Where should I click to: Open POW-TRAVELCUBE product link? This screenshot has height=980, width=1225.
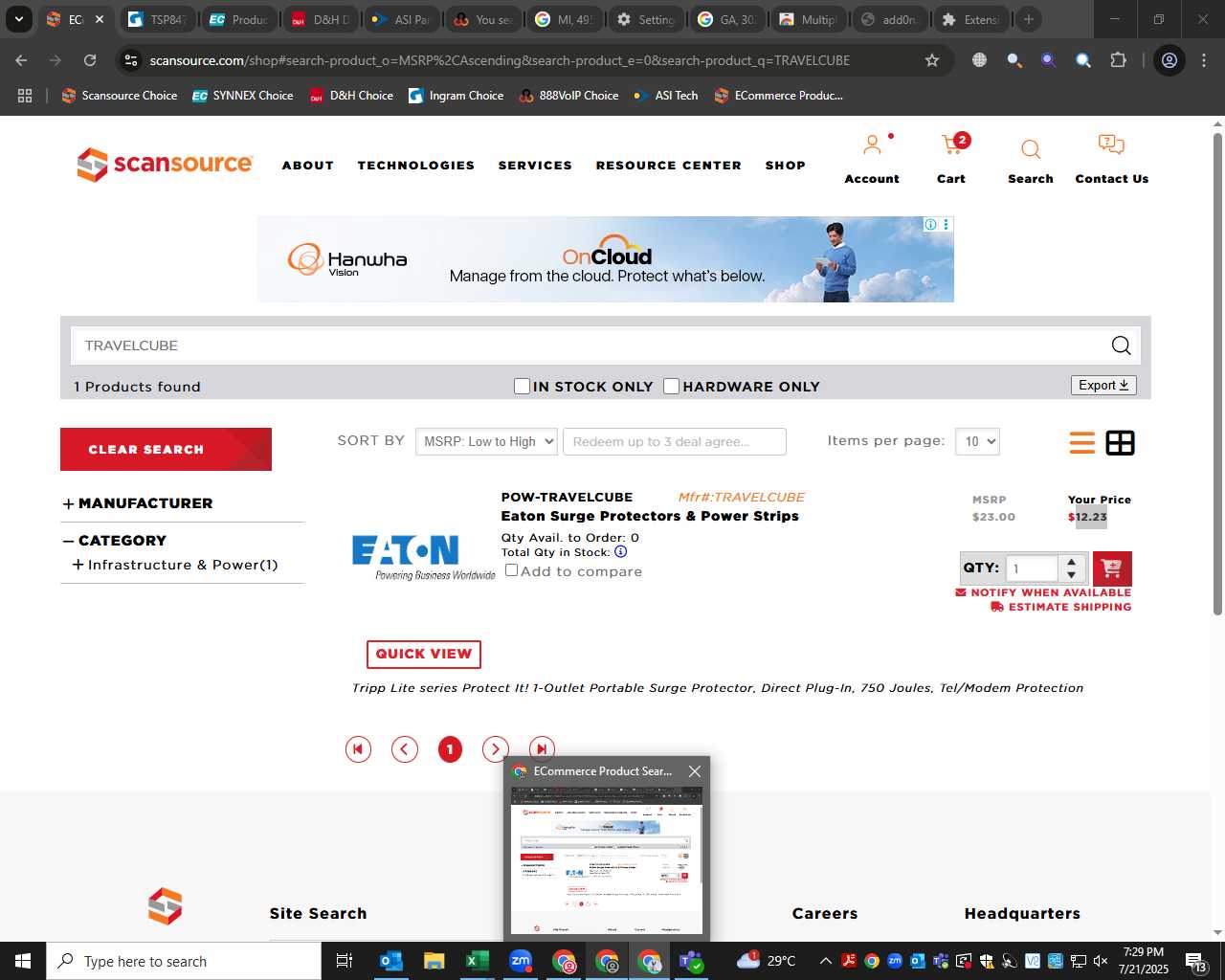pyautogui.click(x=567, y=497)
